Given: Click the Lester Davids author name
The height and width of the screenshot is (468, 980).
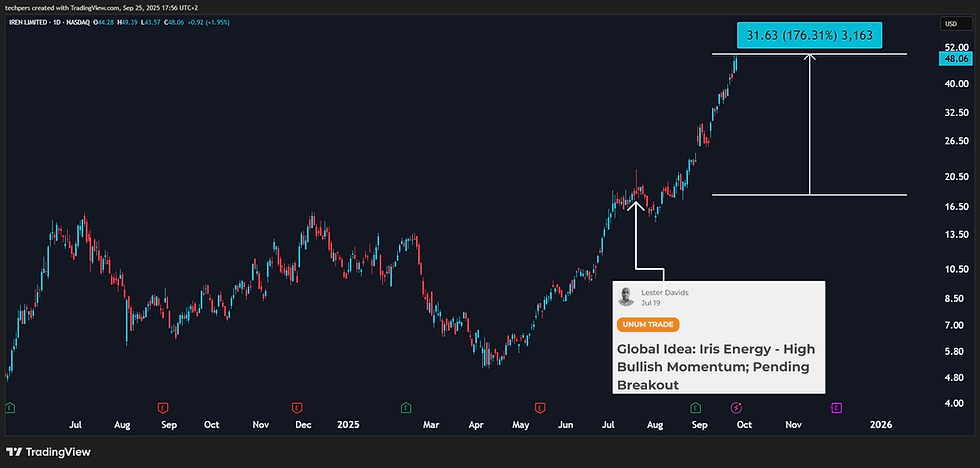Looking at the screenshot, I should (x=664, y=292).
